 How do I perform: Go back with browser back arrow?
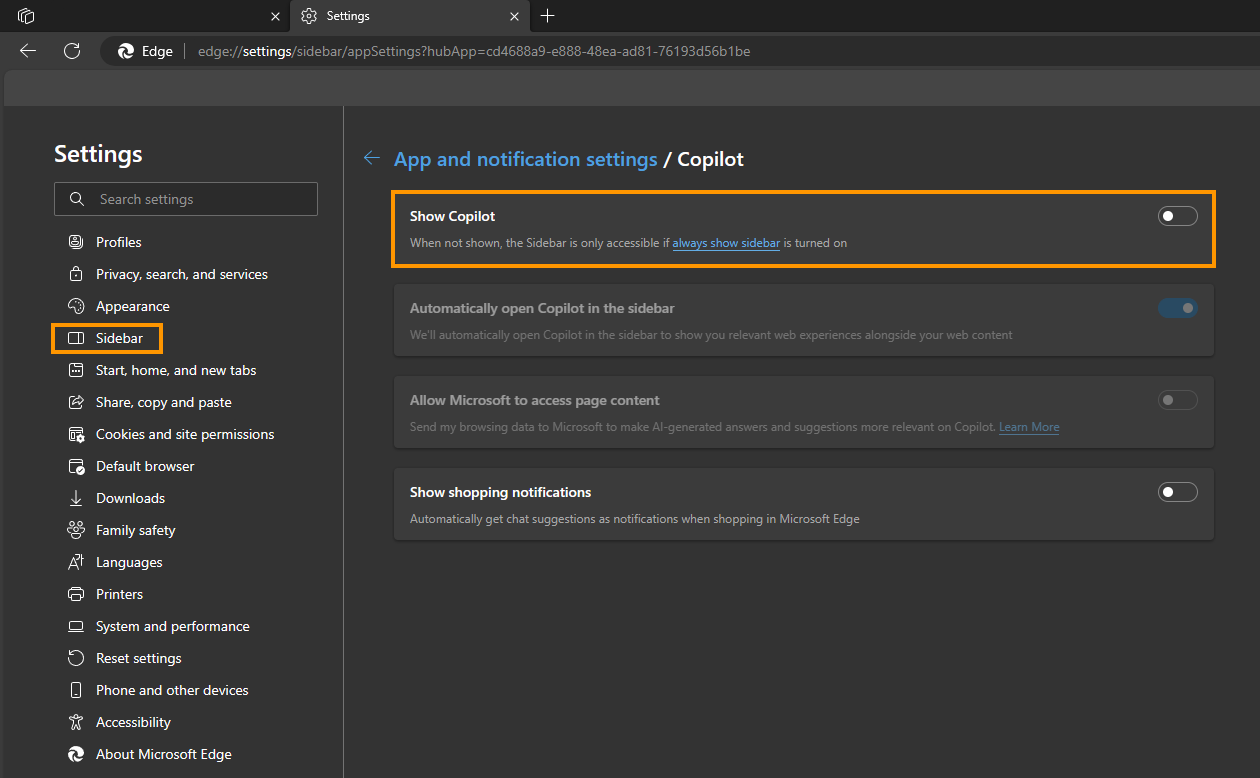pyautogui.click(x=28, y=51)
